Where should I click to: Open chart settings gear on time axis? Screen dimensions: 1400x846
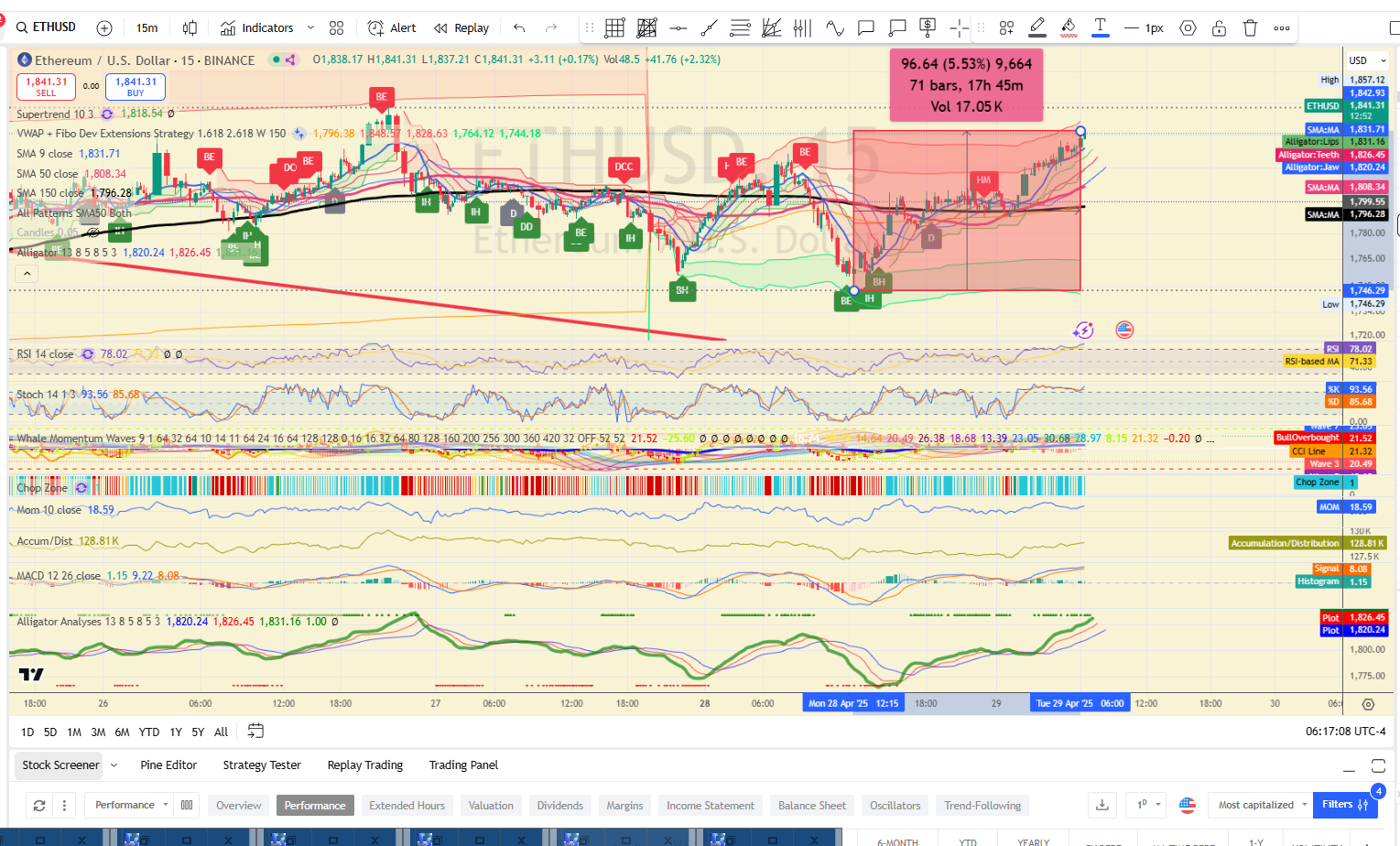click(1368, 704)
